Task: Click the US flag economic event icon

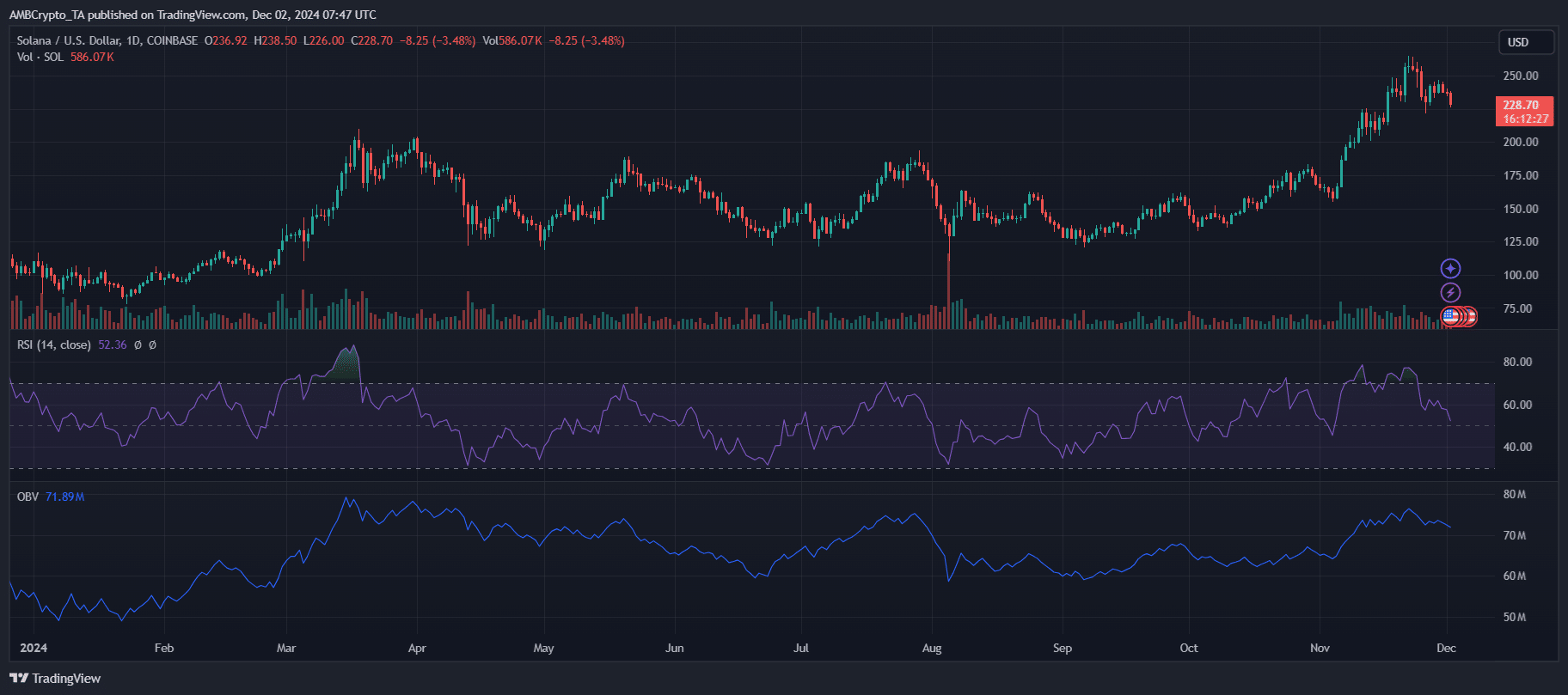Action: [1450, 316]
